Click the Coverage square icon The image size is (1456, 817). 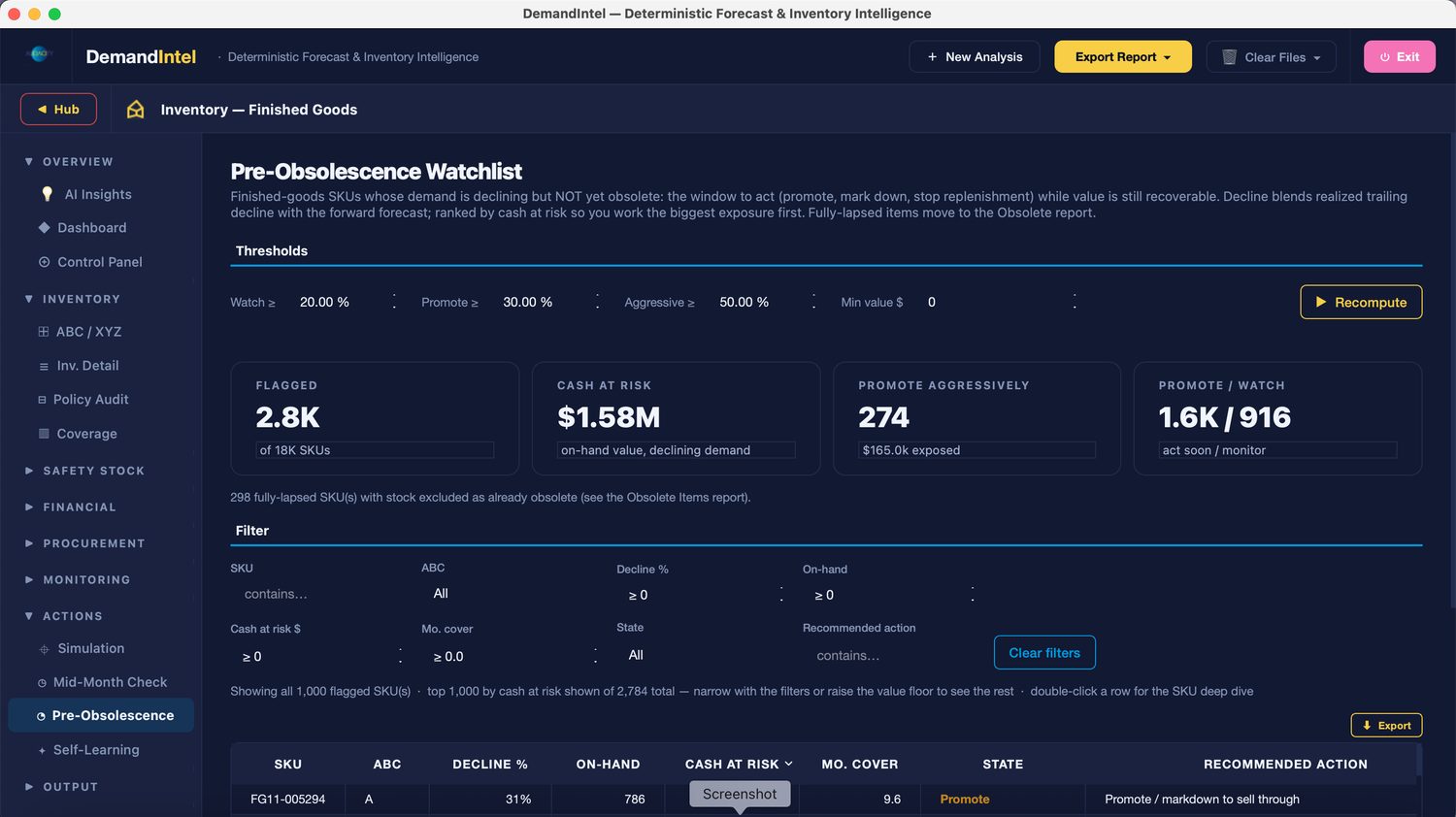[44, 434]
